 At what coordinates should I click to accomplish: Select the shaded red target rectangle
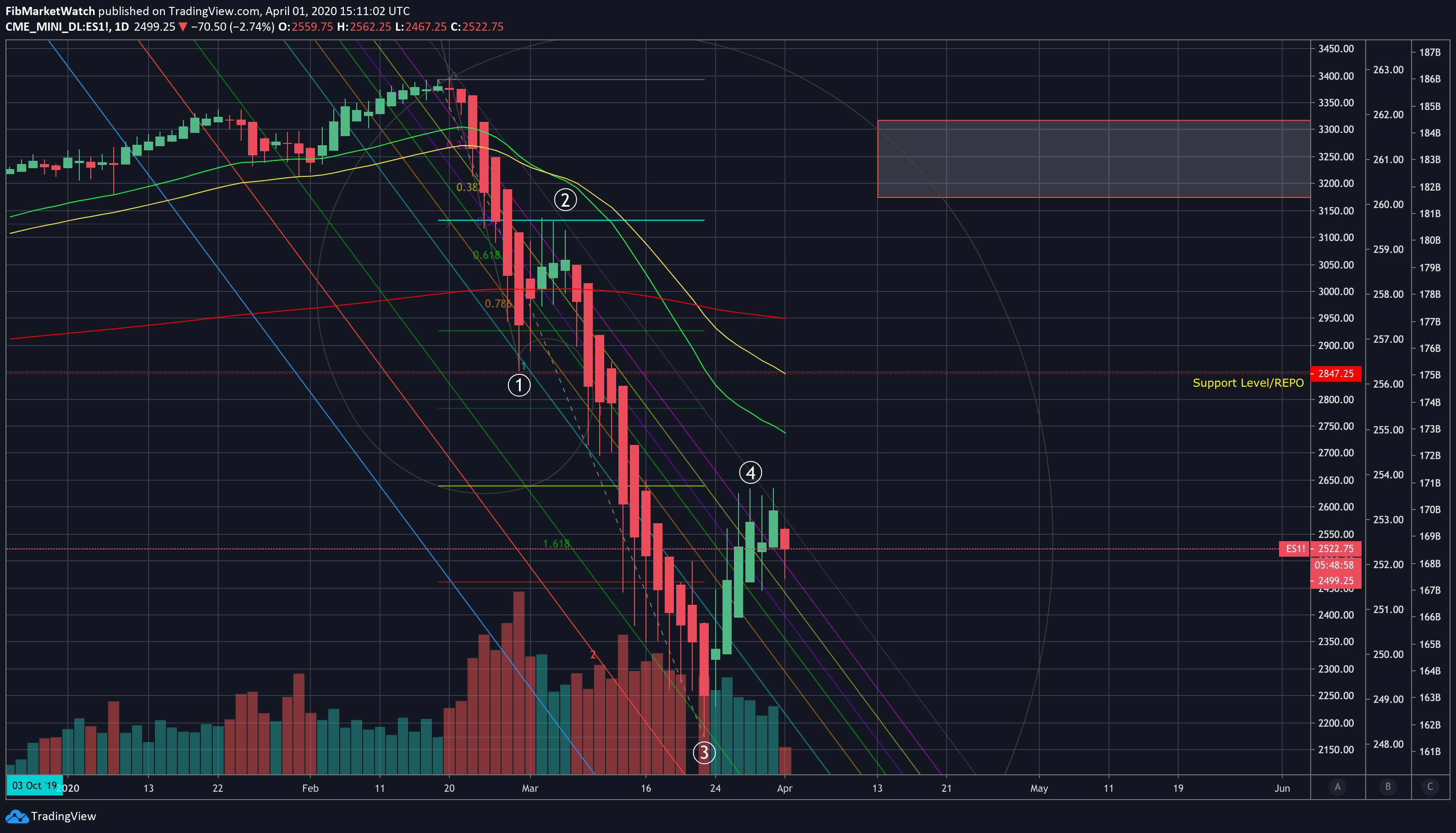1094,159
